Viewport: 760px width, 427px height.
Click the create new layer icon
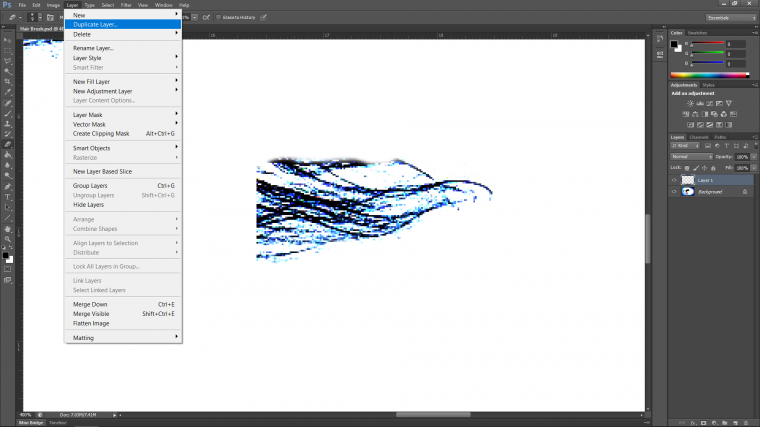[735, 423]
